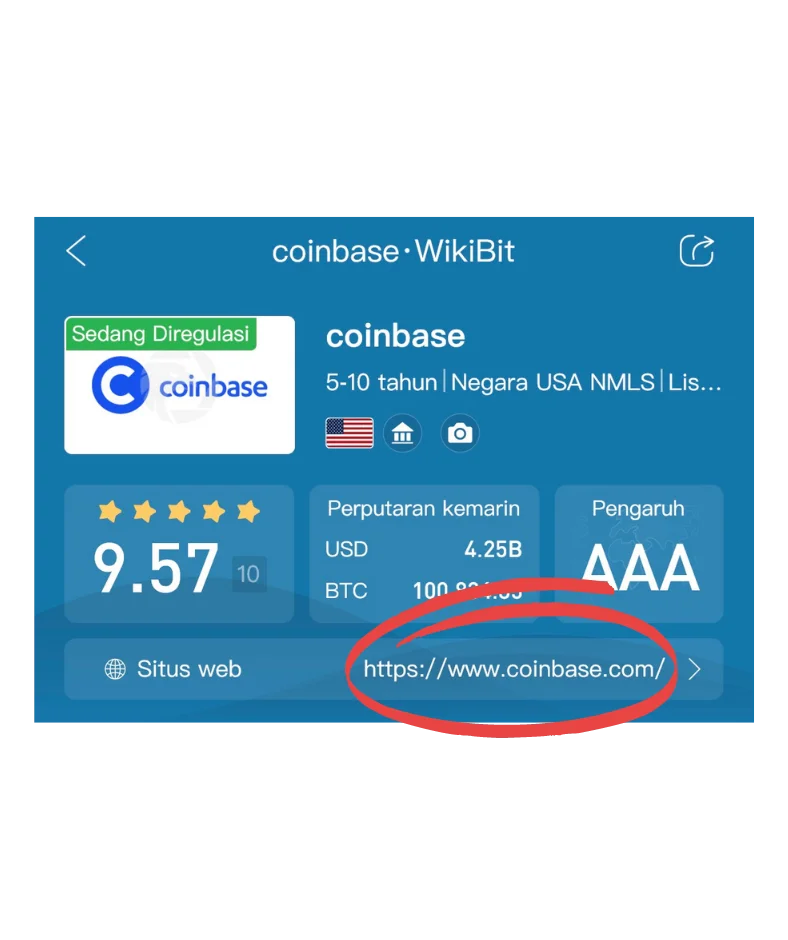Tap the globe icon beside Situs web

115,669
